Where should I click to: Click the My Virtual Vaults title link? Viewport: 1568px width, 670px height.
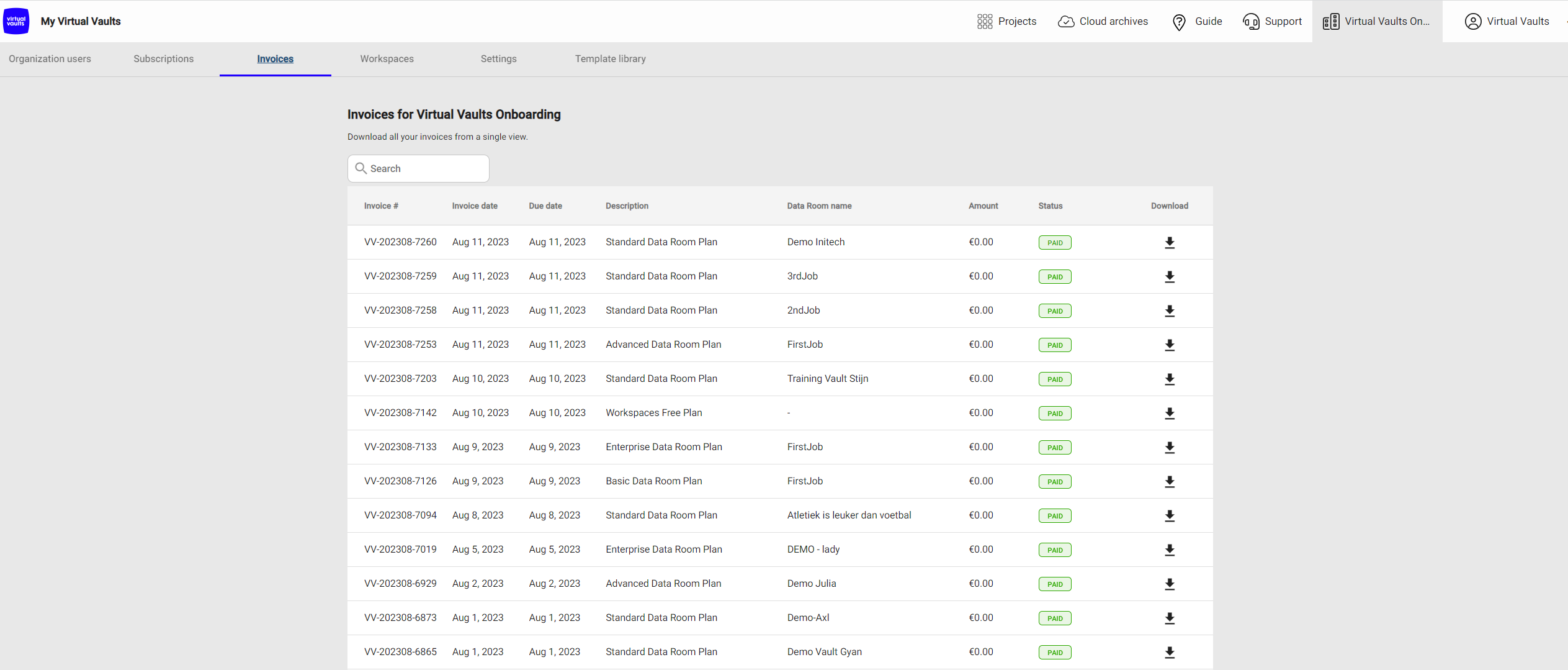(81, 21)
